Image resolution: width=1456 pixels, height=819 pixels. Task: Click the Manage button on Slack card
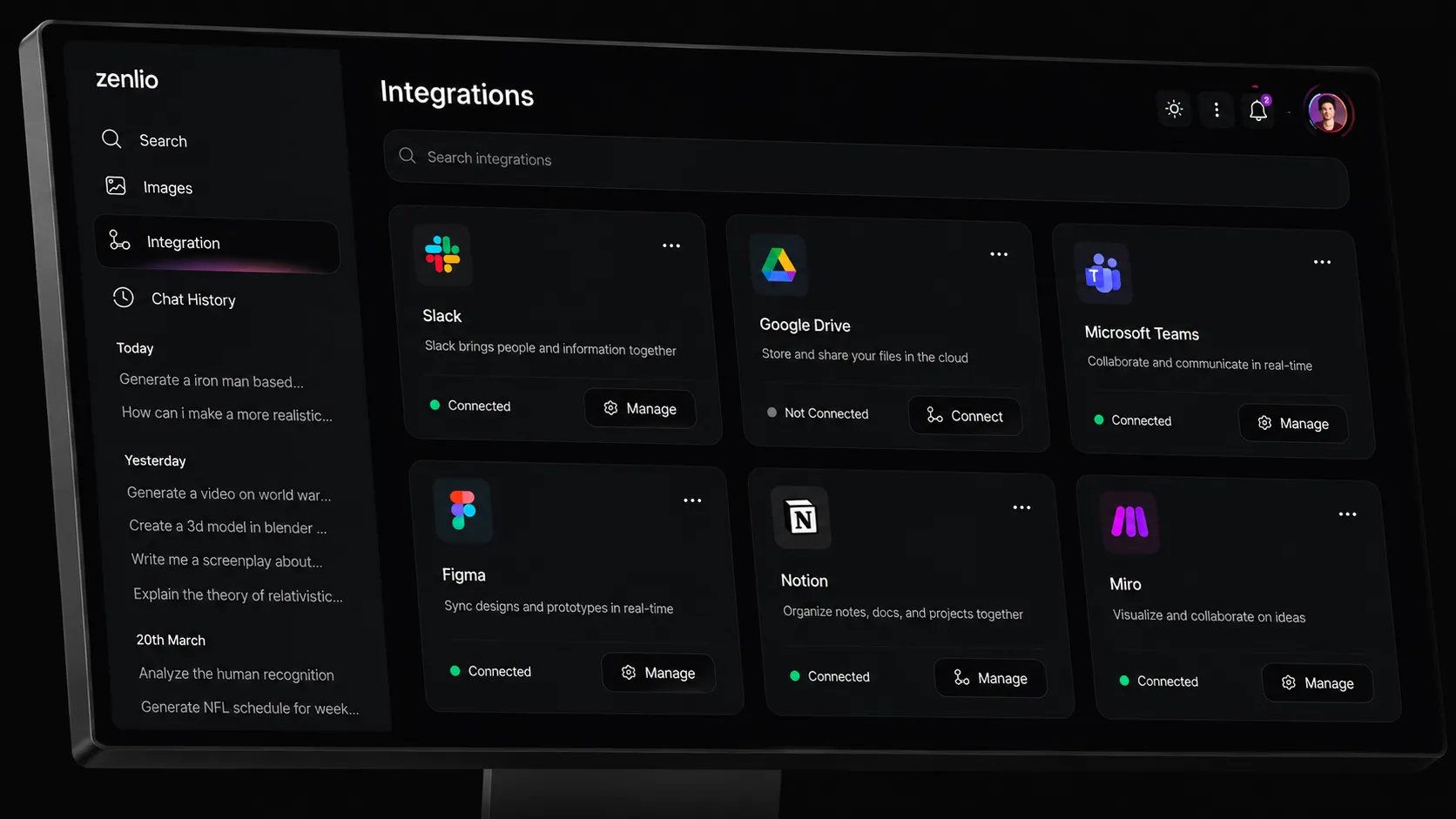point(640,408)
